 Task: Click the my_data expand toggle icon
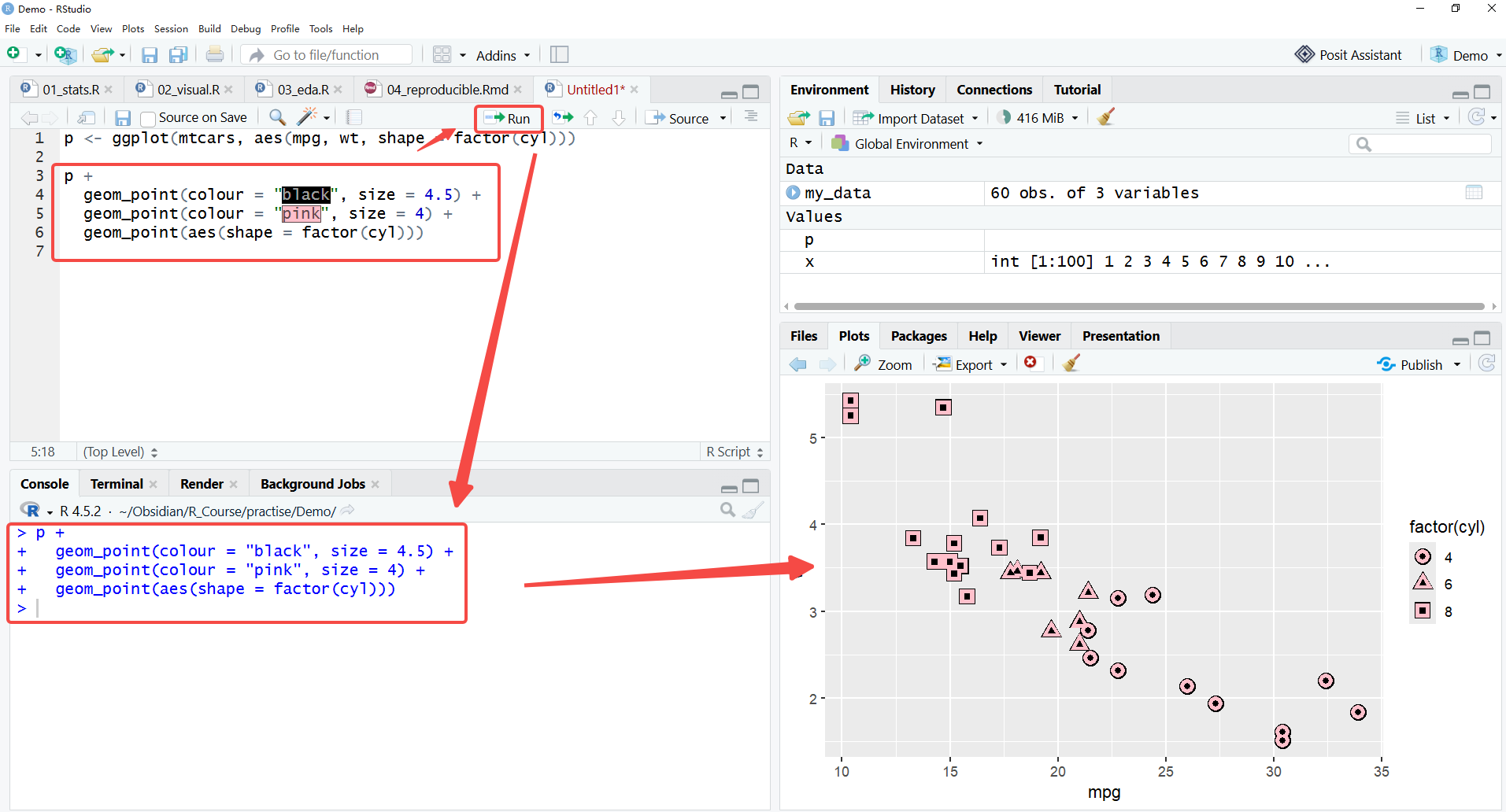click(793, 192)
